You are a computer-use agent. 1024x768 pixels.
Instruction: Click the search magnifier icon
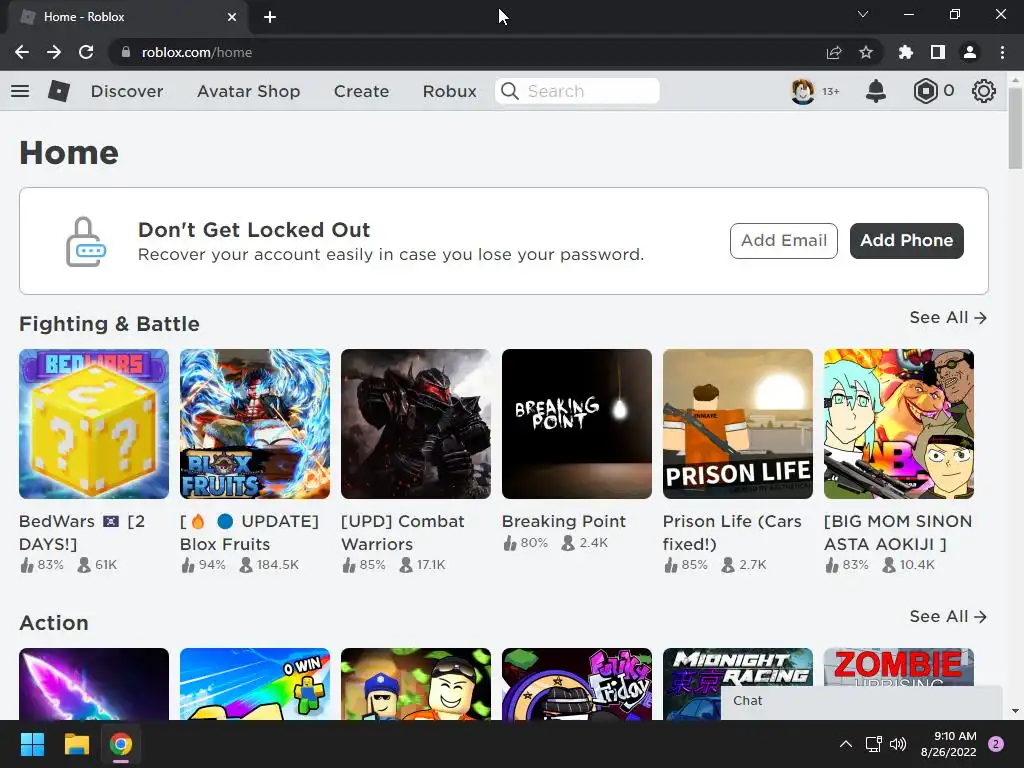[510, 91]
